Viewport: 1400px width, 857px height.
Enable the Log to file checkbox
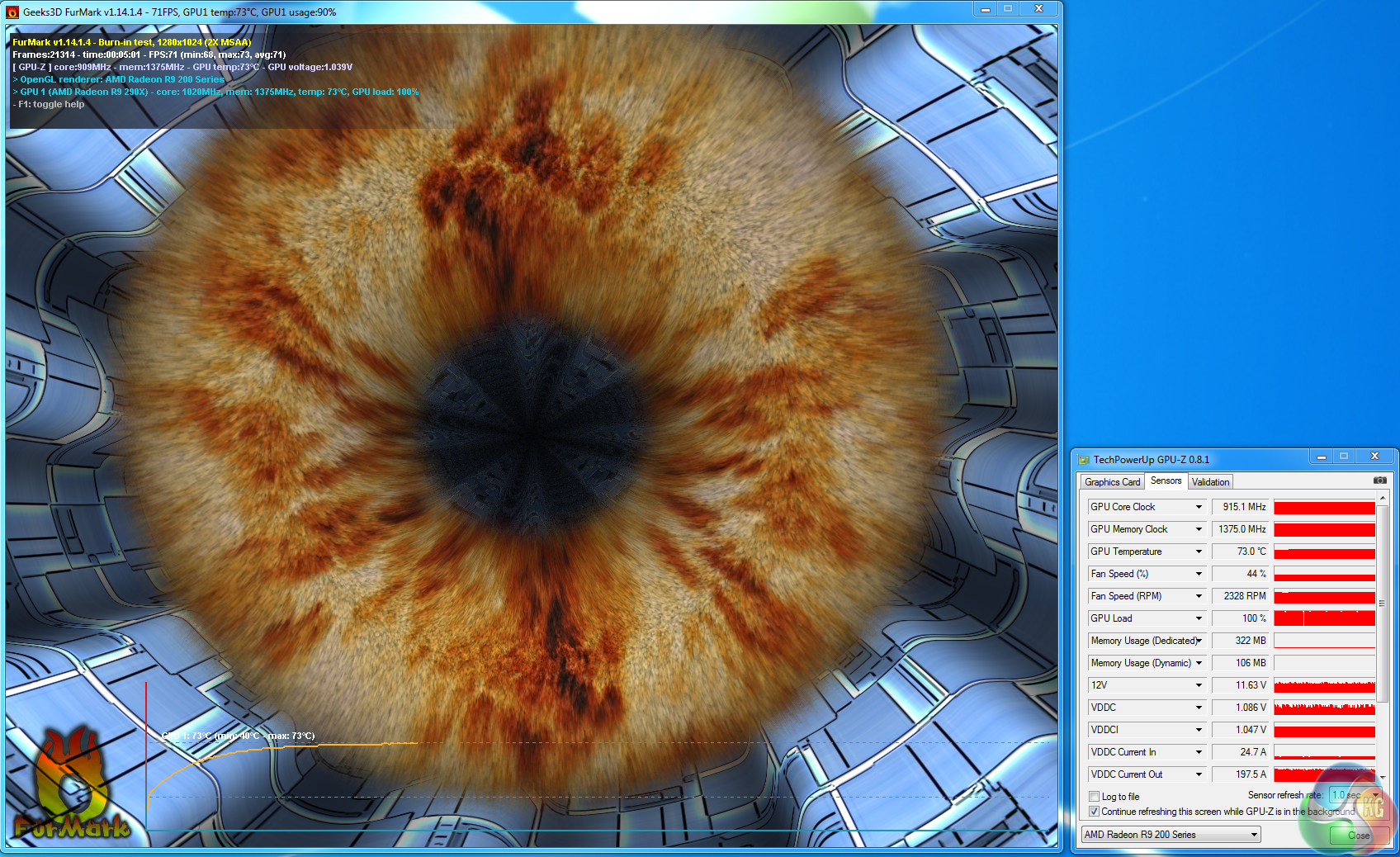coord(1094,797)
